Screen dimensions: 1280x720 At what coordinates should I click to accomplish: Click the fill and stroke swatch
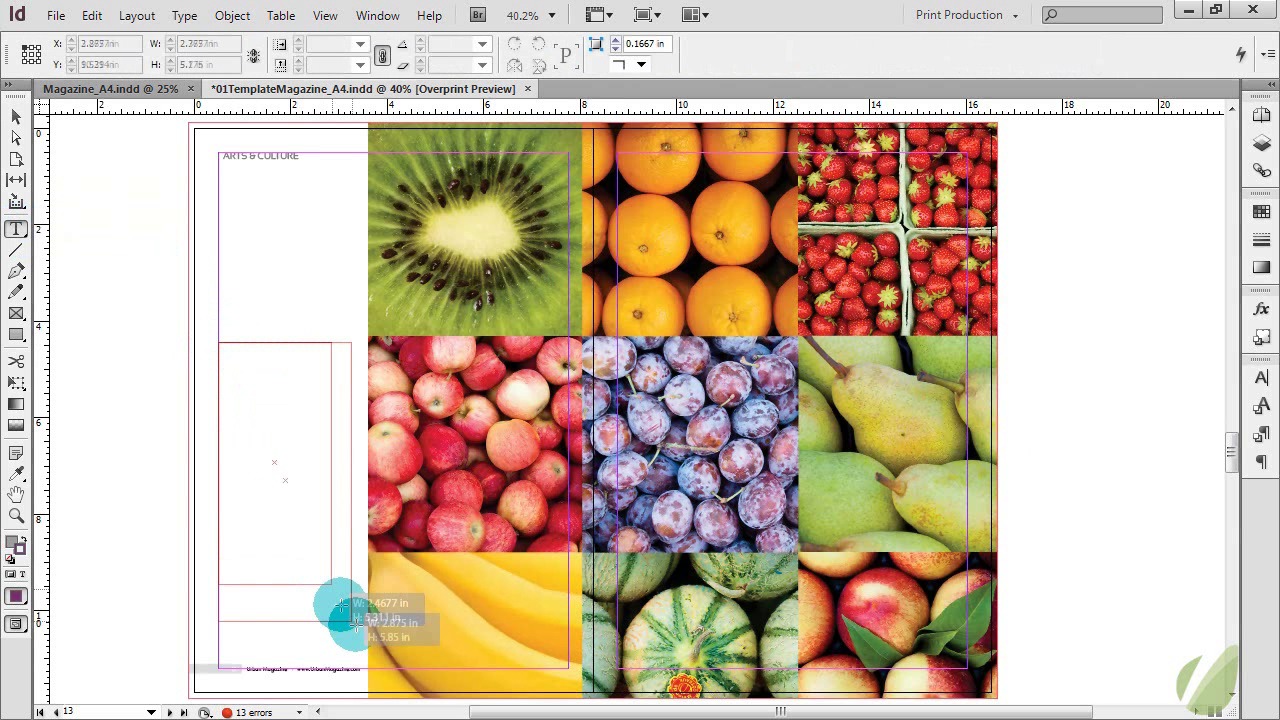(15, 546)
